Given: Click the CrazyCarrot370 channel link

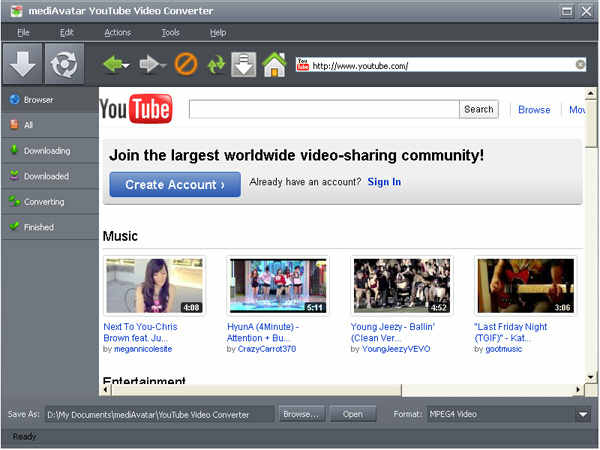Looking at the screenshot, I should [x=267, y=349].
